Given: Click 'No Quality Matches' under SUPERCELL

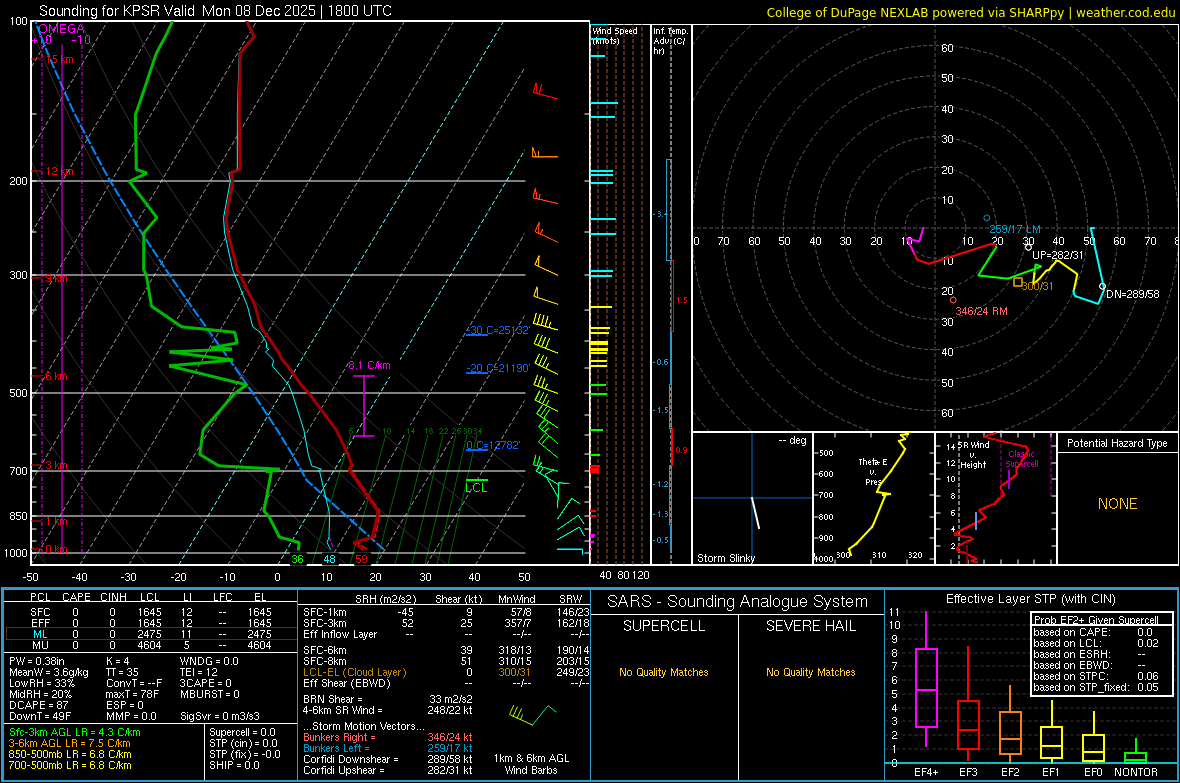Looking at the screenshot, I should pyautogui.click(x=664, y=672).
